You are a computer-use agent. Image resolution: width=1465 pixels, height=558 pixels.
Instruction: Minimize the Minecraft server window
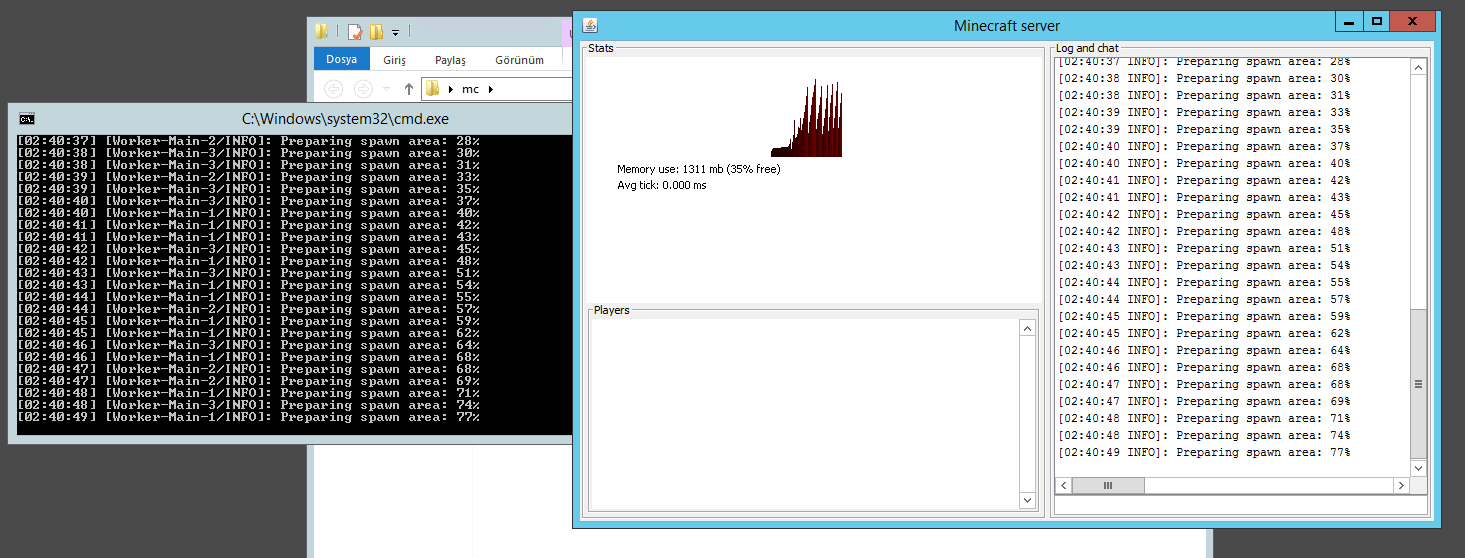pyautogui.click(x=1350, y=21)
